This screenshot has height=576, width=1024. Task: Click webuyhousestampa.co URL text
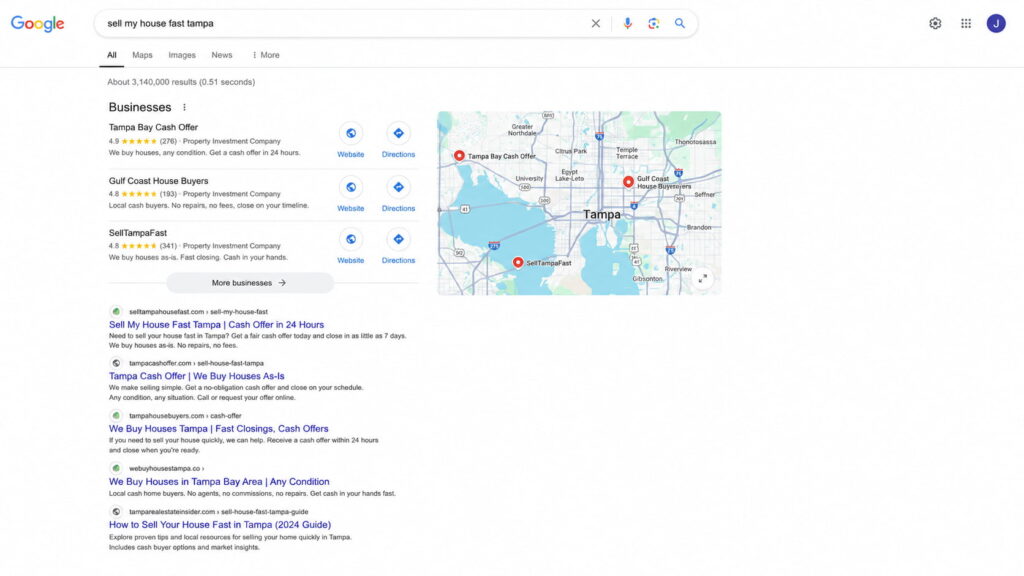click(x=166, y=468)
